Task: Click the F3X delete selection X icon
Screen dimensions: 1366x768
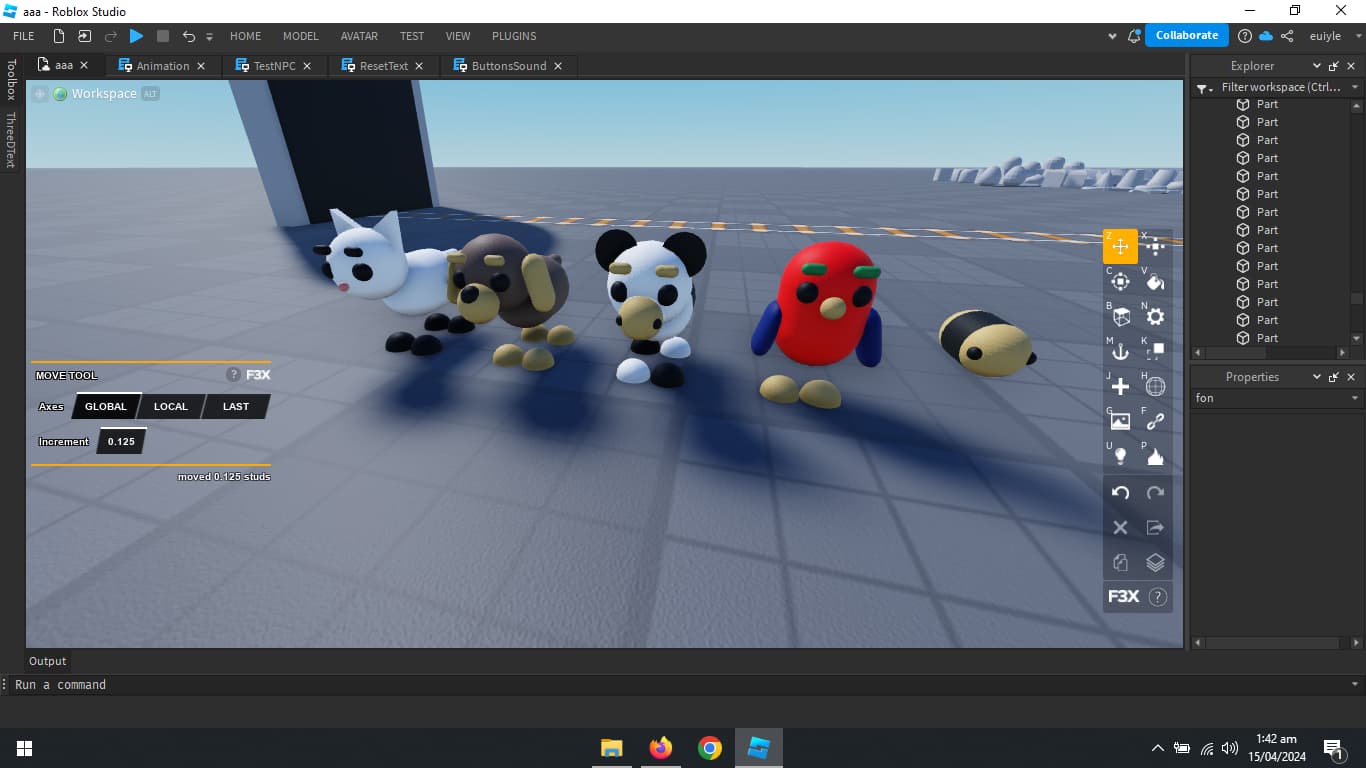Action: [1120, 527]
